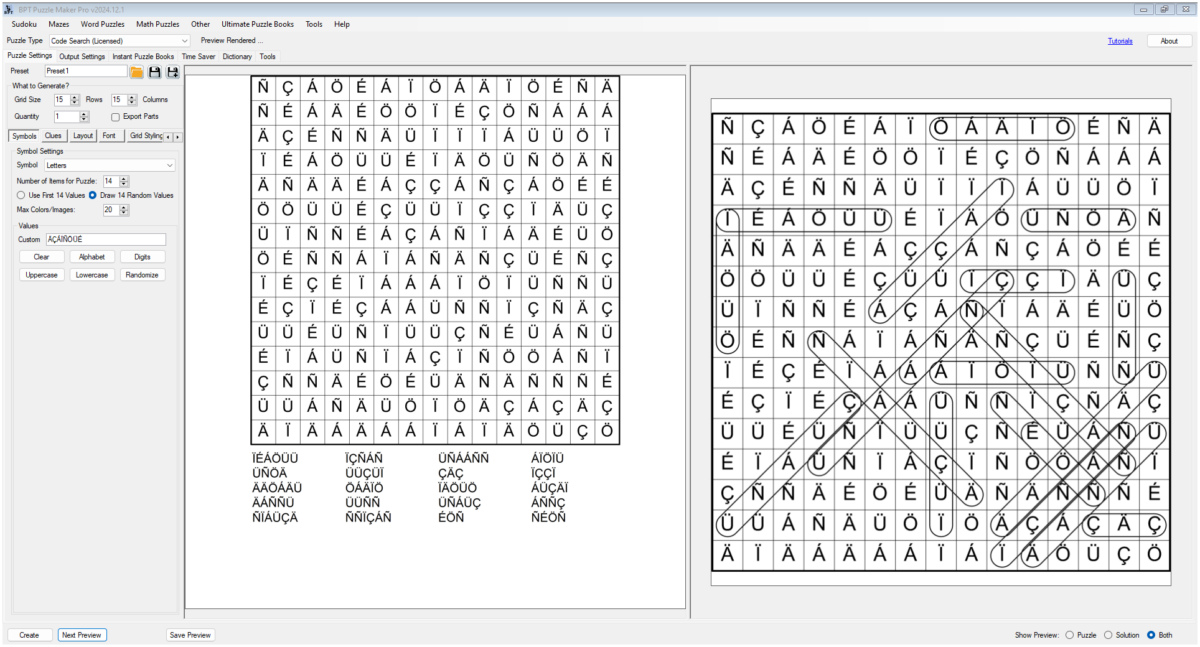Viewport: 1200px width, 647px height.
Task: Open the Word Puzzles menu
Action: (x=102, y=23)
